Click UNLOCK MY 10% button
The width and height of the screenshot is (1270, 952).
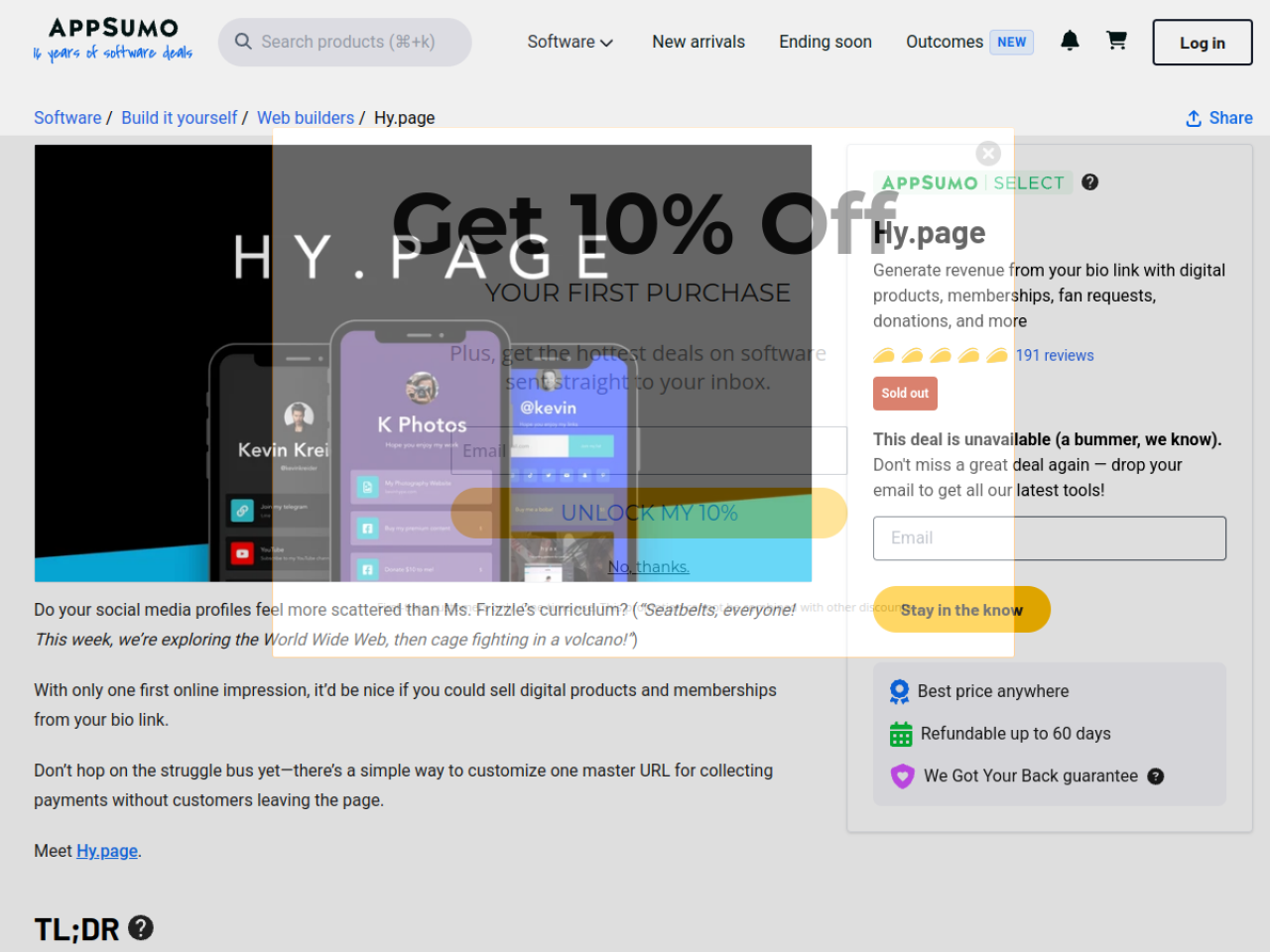[x=649, y=513]
